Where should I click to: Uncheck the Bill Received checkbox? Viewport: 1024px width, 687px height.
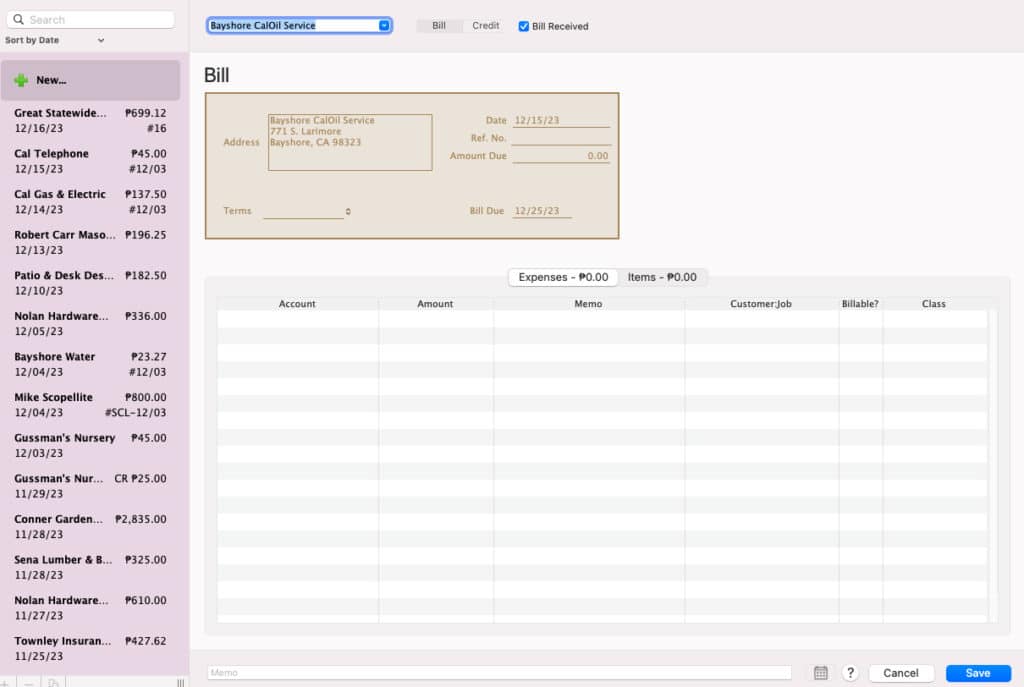click(x=522, y=26)
